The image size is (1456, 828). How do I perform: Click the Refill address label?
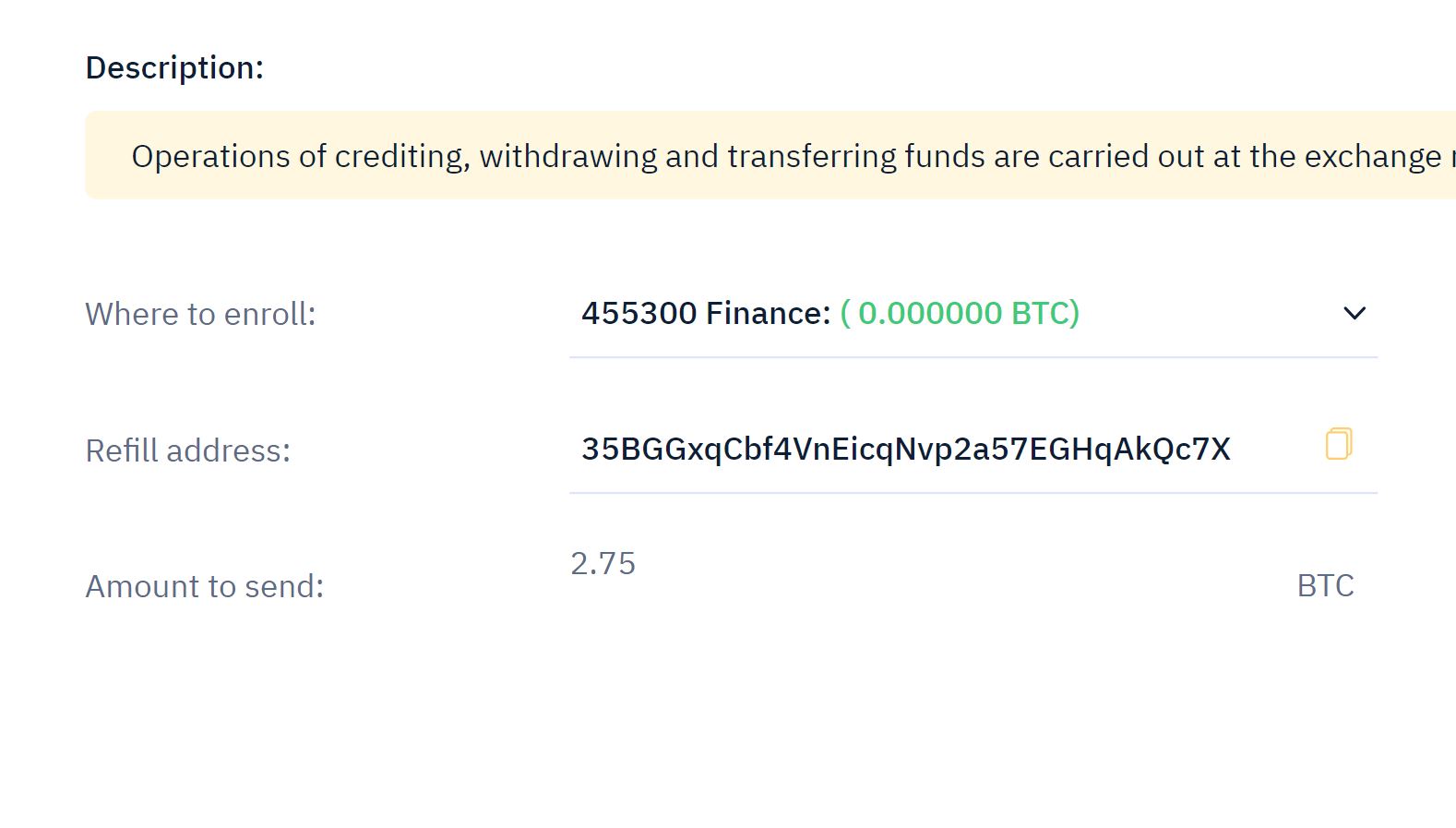click(x=187, y=450)
